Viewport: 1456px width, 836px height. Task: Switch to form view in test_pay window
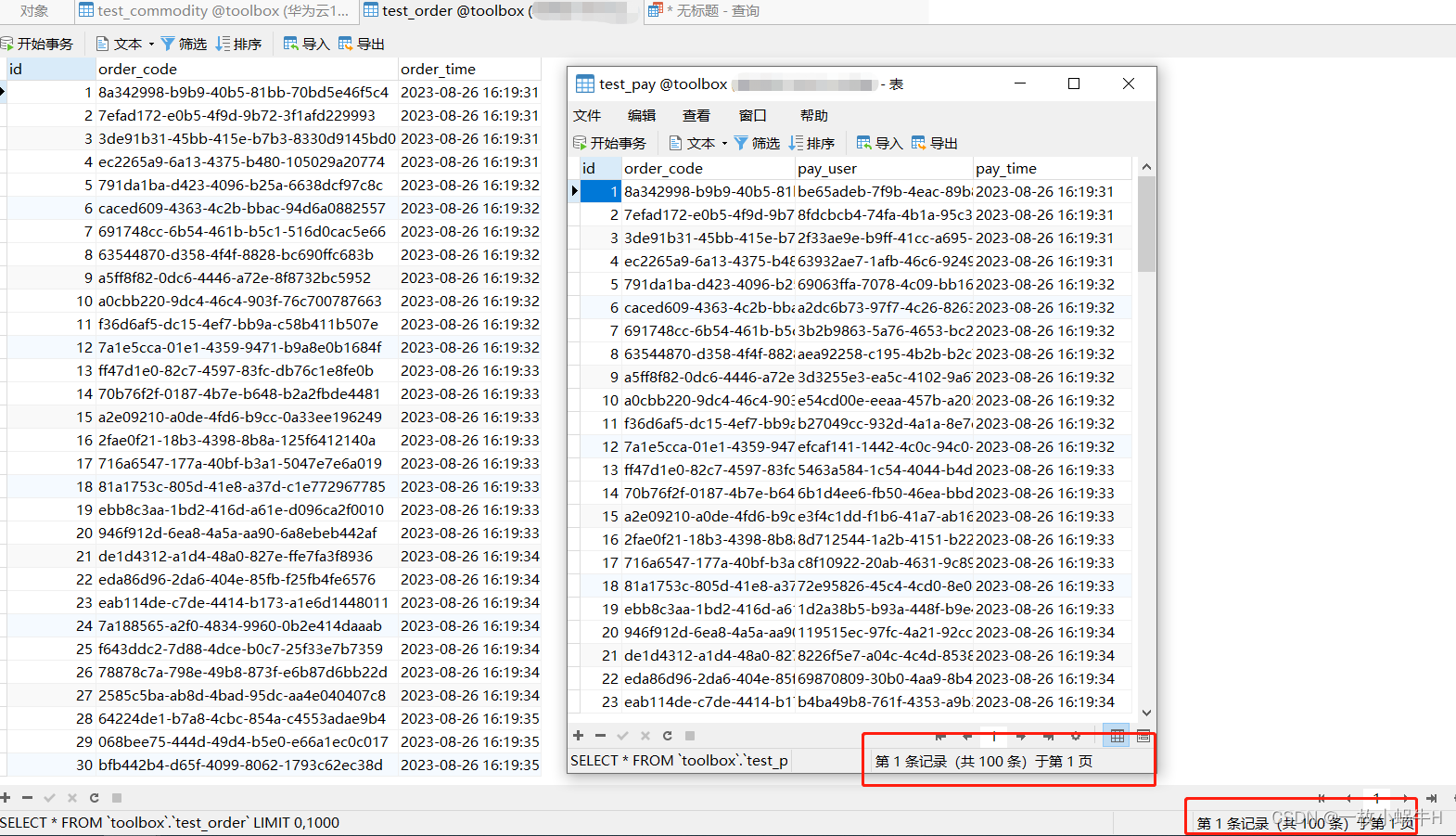1143,736
